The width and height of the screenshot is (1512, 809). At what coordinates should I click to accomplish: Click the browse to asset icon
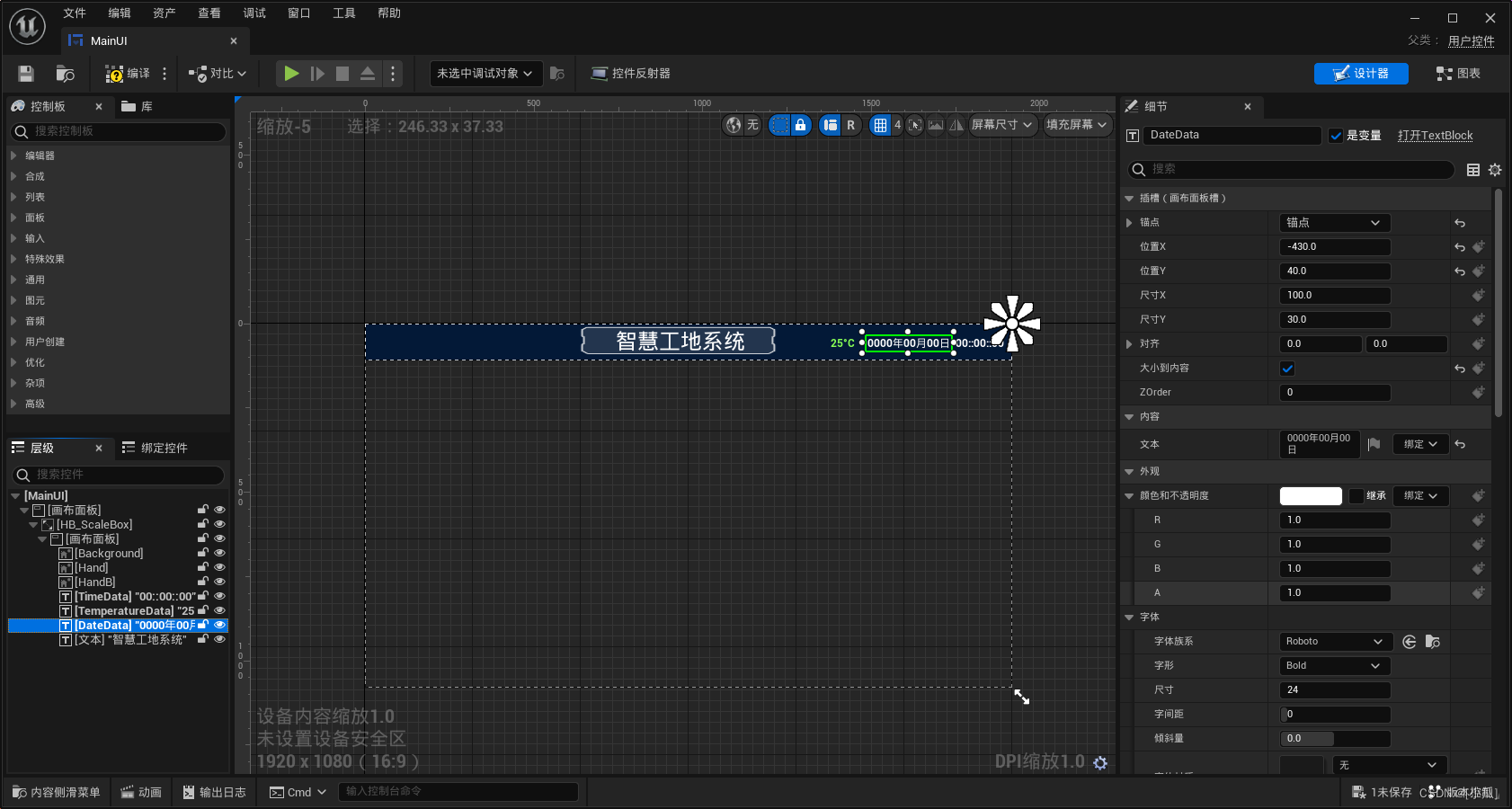[65, 74]
